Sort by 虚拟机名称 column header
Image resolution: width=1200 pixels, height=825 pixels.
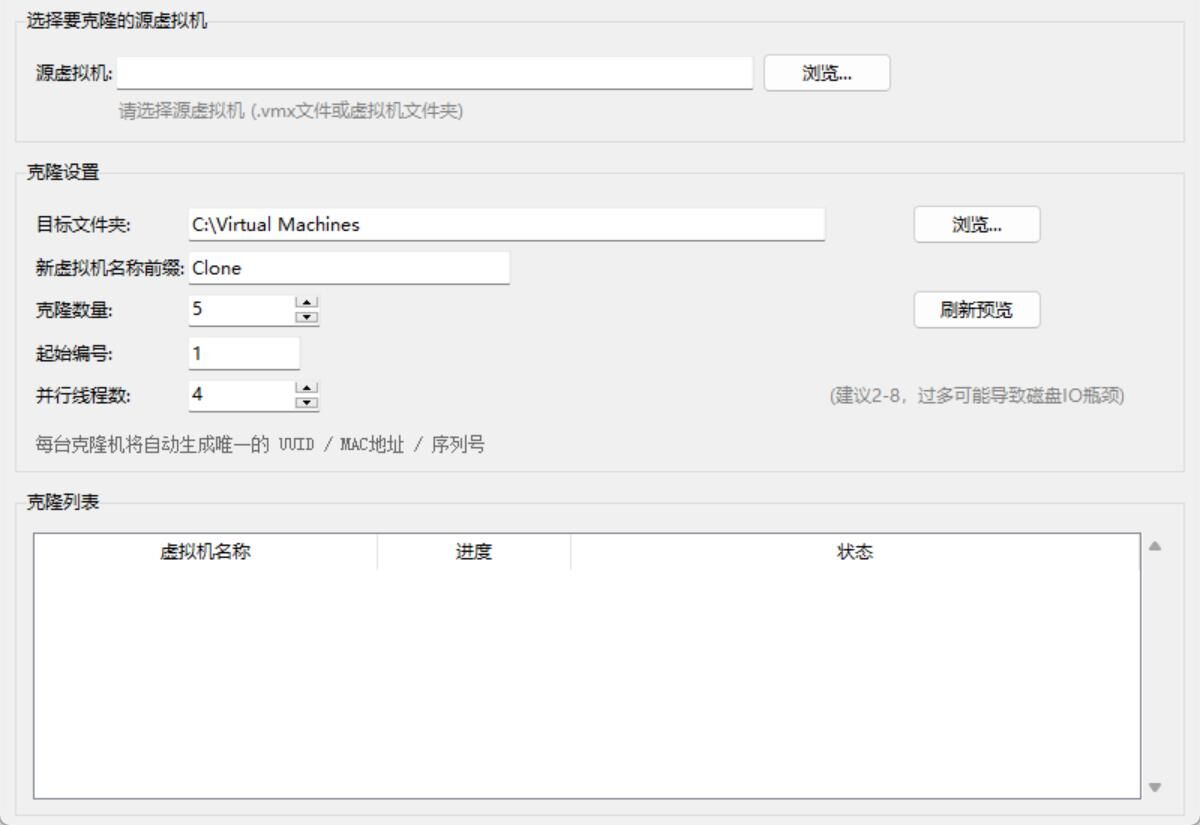pos(205,552)
